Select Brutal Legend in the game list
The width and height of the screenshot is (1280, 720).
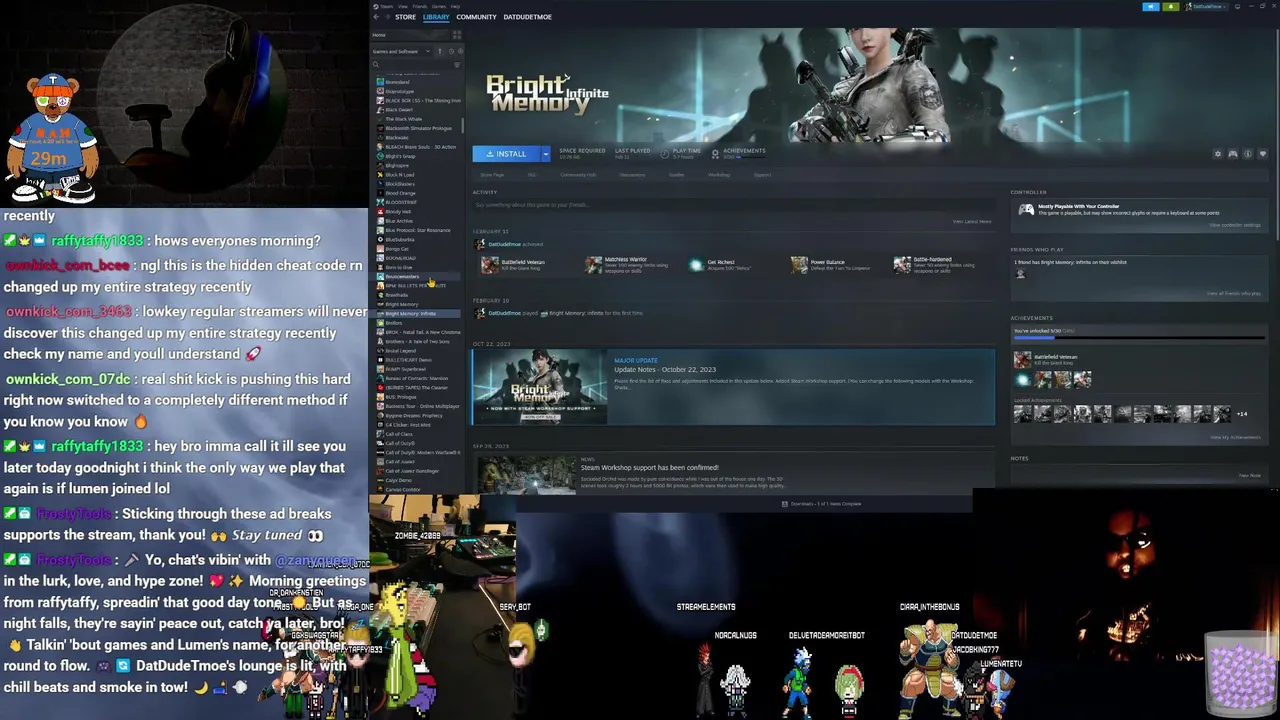[400, 351]
